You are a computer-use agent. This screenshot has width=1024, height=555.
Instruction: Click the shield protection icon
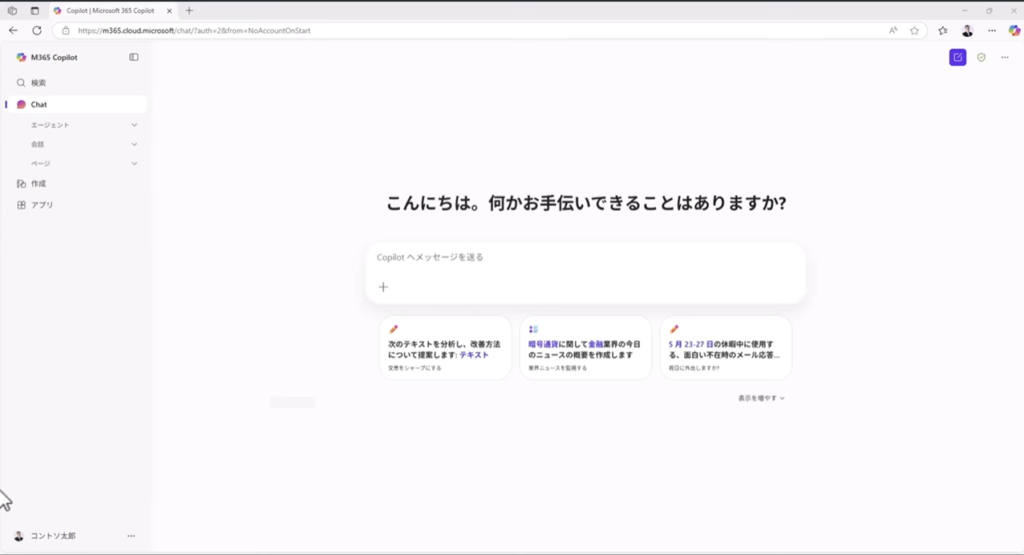coord(981,57)
